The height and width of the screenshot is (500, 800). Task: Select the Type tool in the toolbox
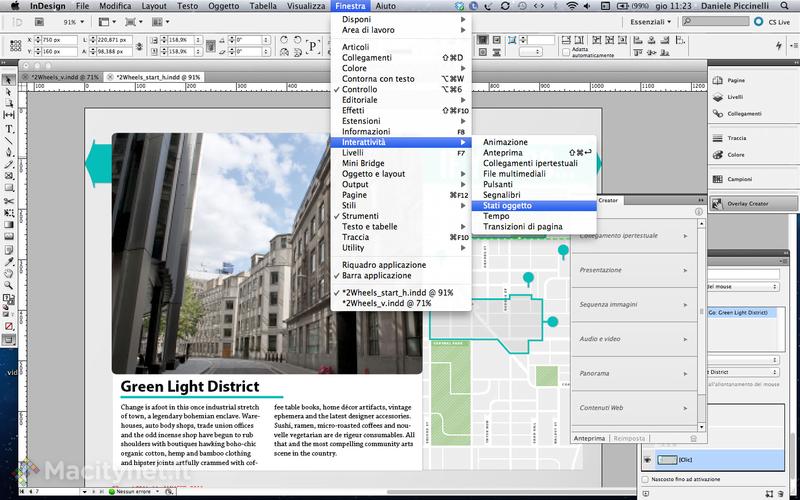coord(9,129)
